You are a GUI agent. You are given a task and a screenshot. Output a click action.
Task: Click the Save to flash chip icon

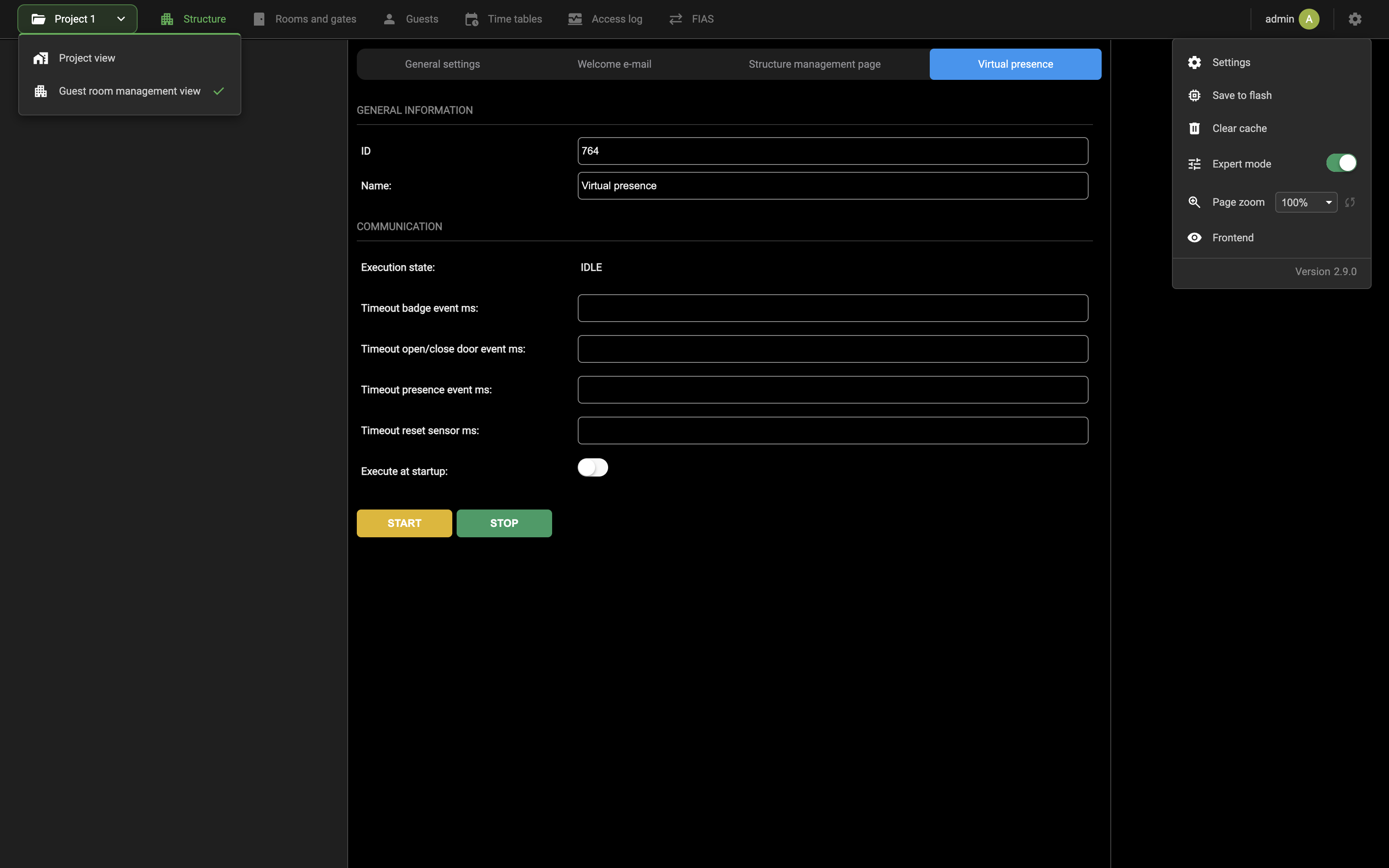pyautogui.click(x=1194, y=95)
